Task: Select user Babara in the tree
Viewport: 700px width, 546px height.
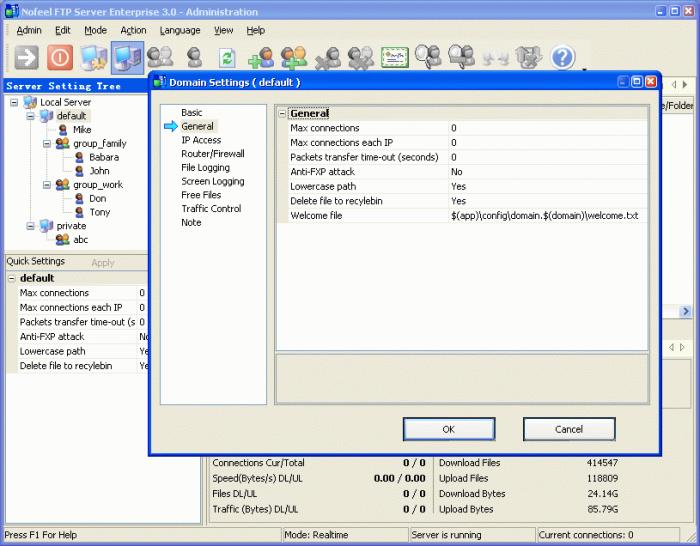Action: (104, 157)
